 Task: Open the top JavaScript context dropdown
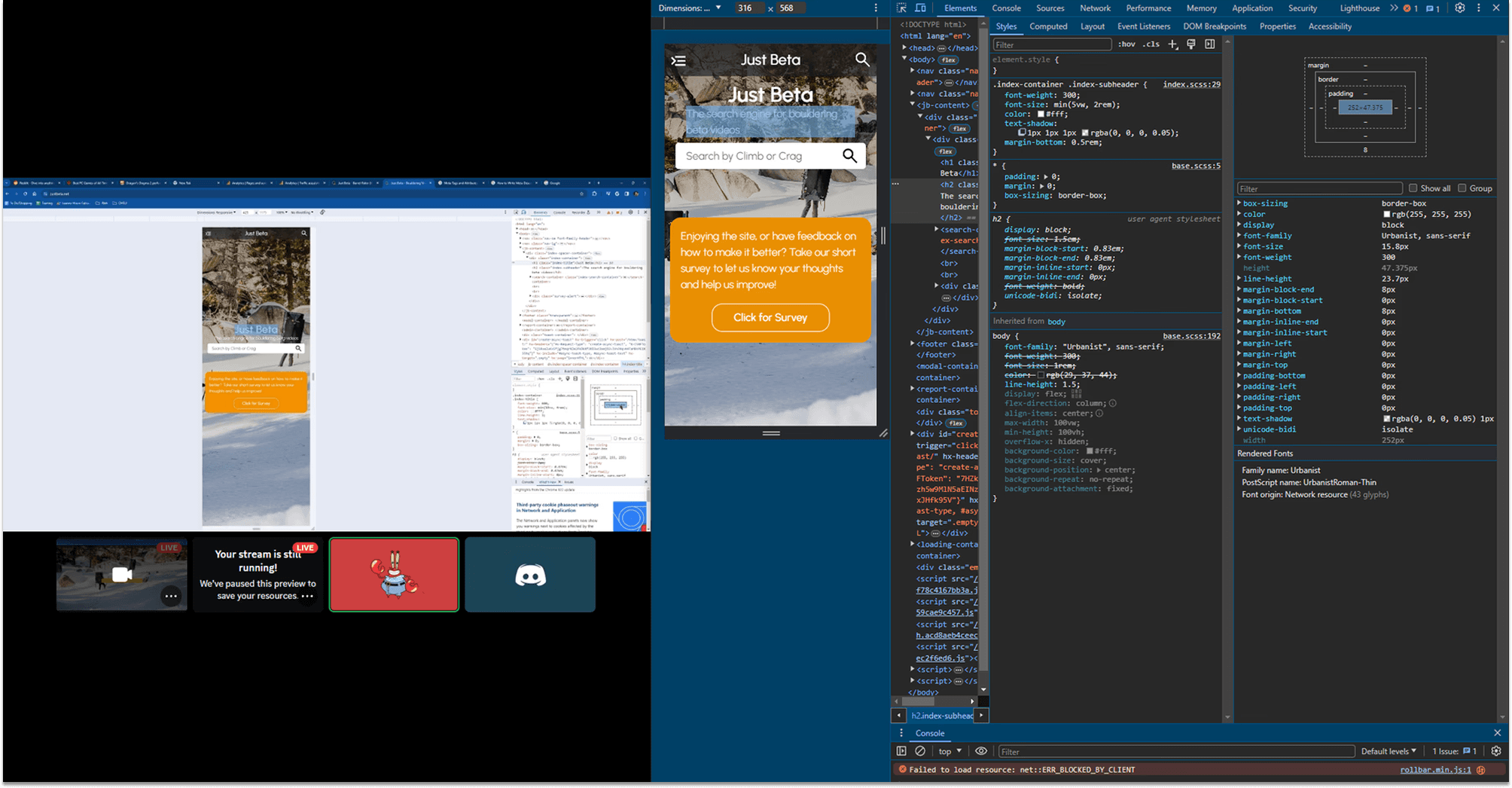click(x=950, y=751)
